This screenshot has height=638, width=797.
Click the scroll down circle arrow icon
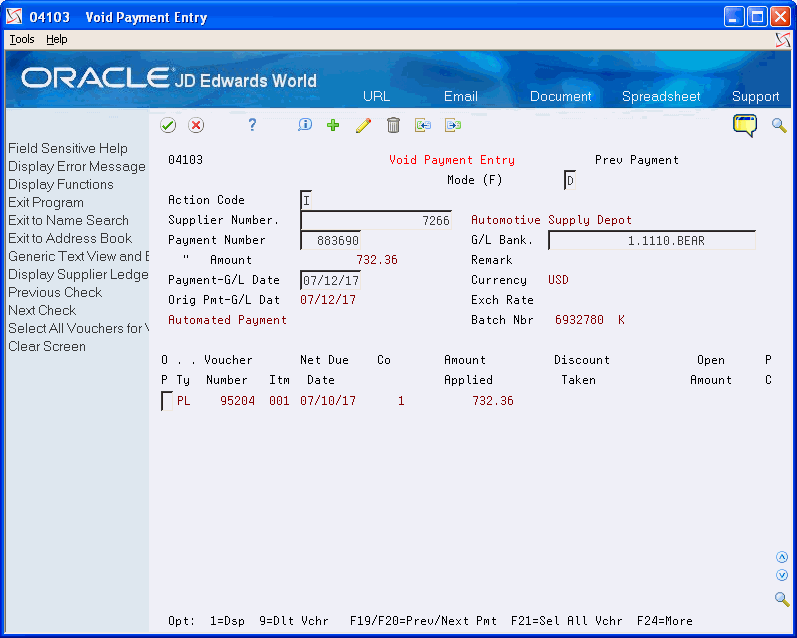click(782, 575)
